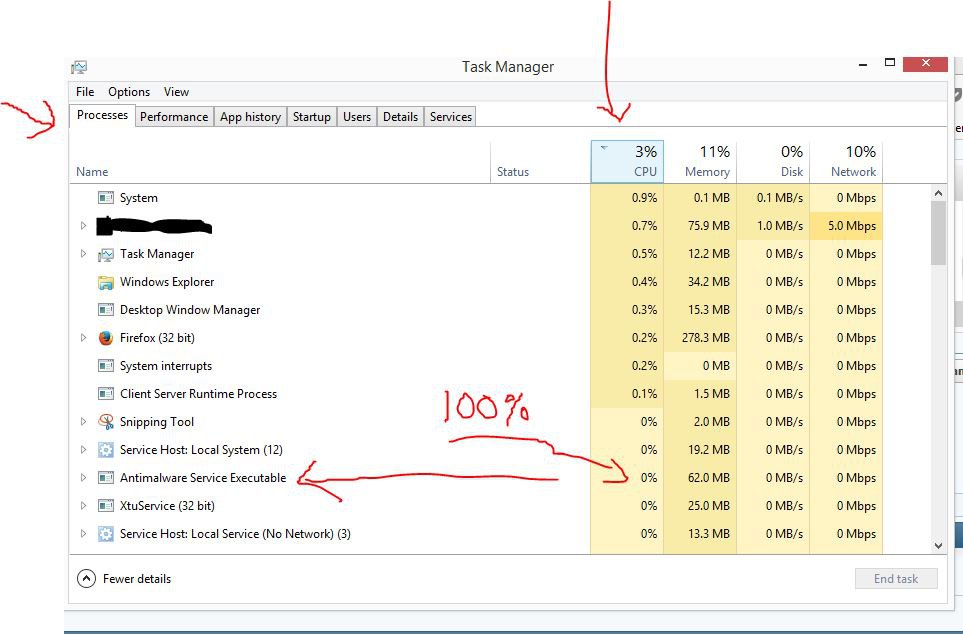Click the process list scrollbar thumb

[x=938, y=233]
